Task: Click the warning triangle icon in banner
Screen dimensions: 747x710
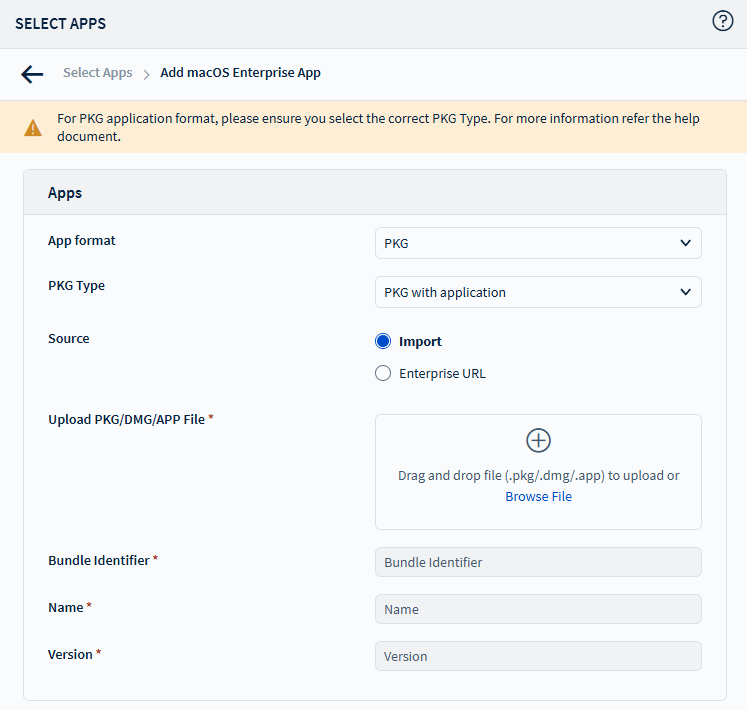Action: tap(34, 128)
